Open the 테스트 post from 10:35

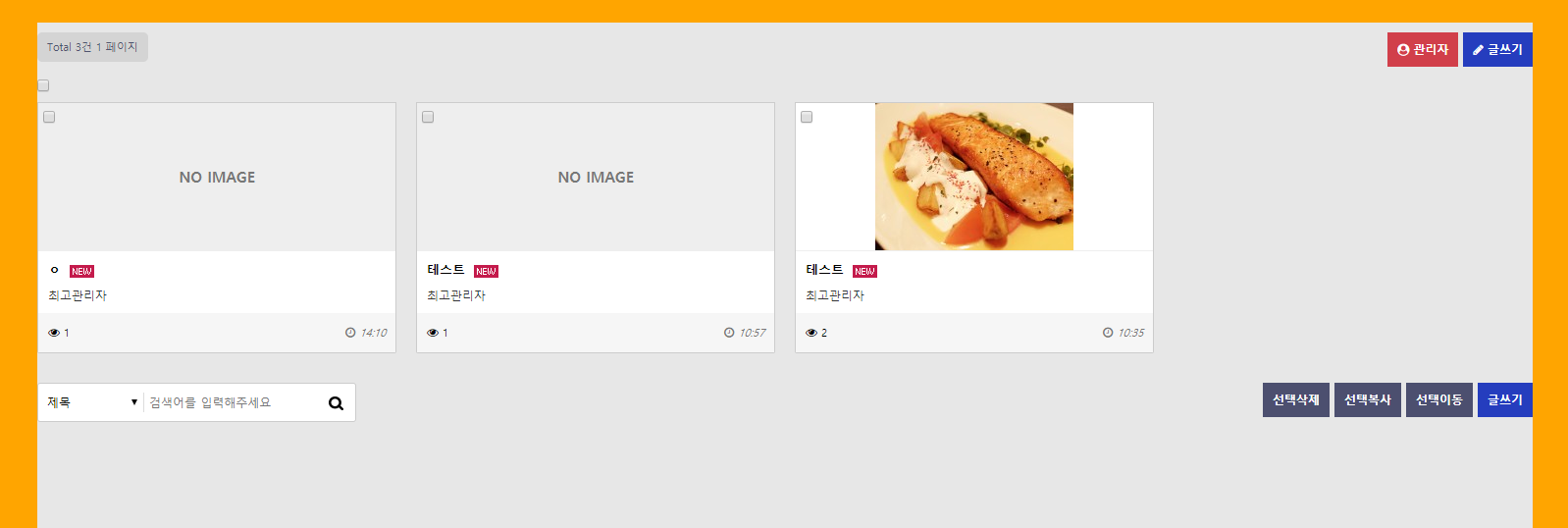click(x=825, y=270)
